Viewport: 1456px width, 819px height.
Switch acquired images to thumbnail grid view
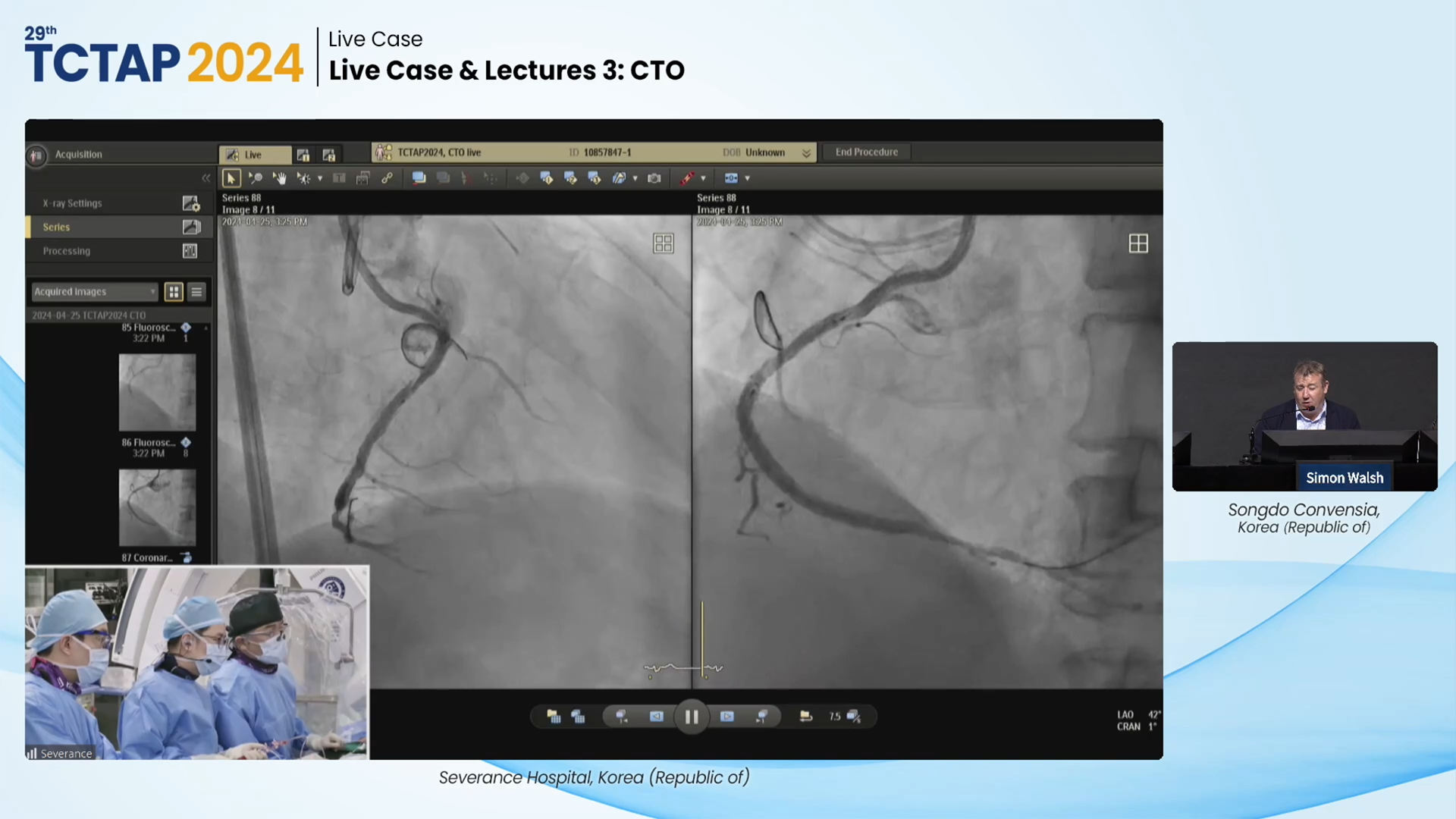(174, 292)
